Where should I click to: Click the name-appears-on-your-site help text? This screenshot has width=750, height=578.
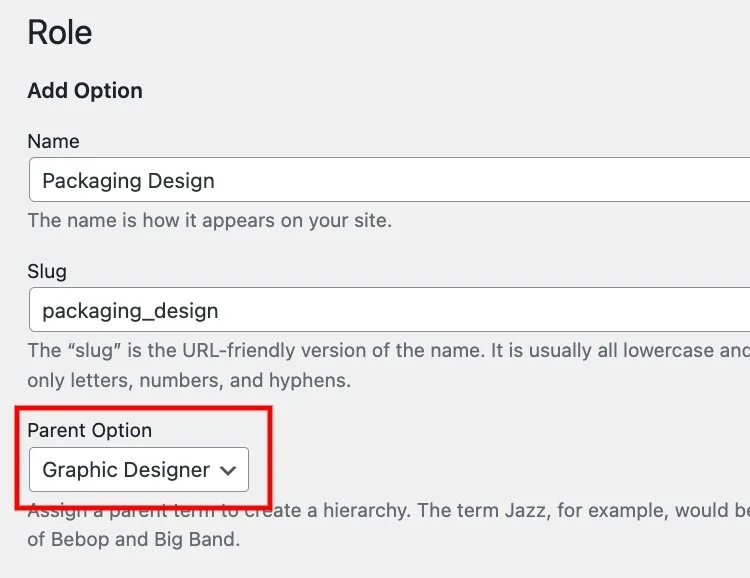click(x=209, y=220)
